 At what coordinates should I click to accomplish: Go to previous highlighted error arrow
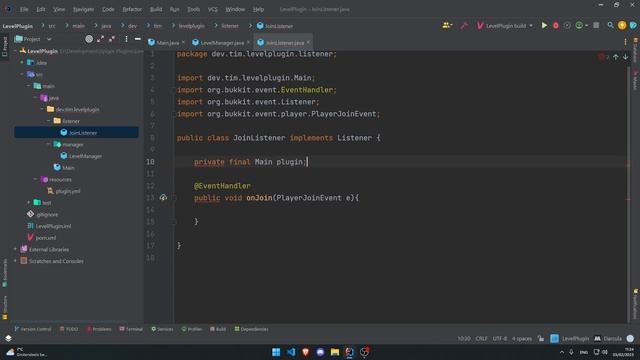(616, 57)
